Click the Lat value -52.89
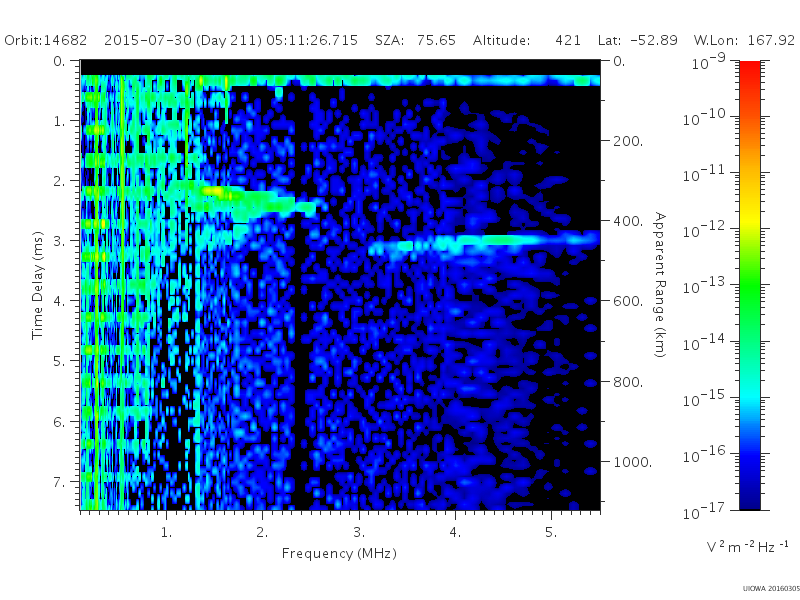The width and height of the screenshot is (800, 600). pyautogui.click(x=654, y=40)
